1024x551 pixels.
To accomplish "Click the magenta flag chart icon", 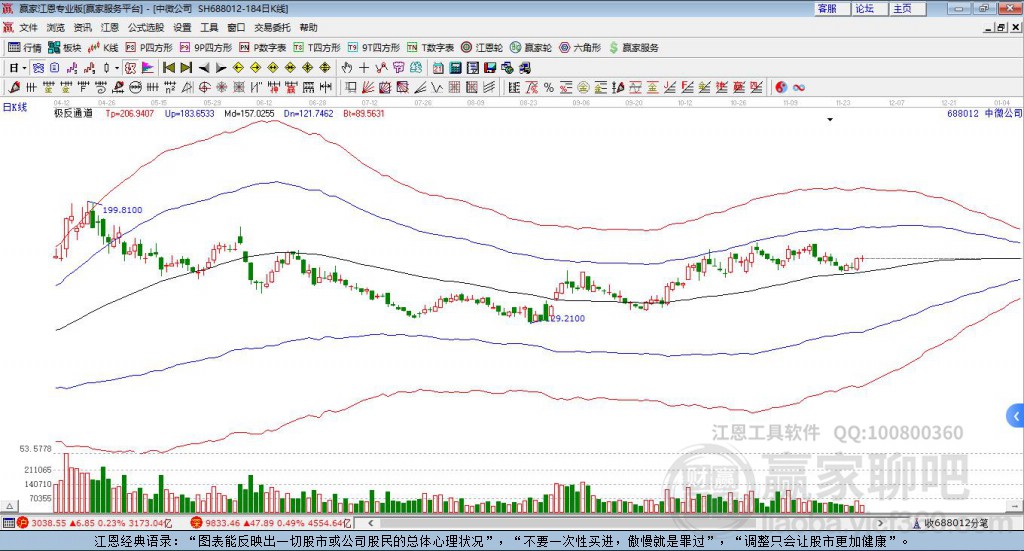I will [x=148, y=68].
